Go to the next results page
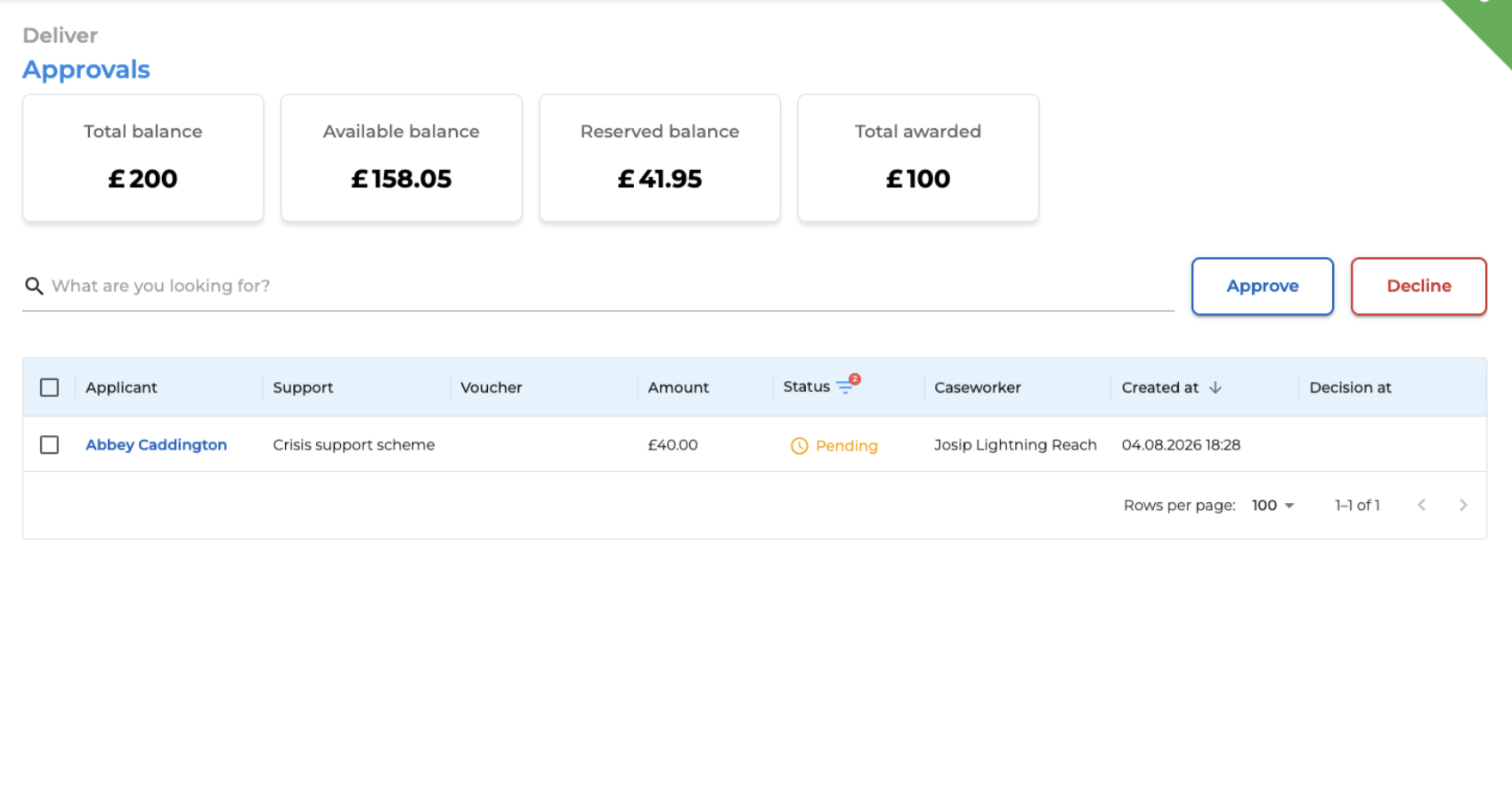The height and width of the screenshot is (794, 1512). pyautogui.click(x=1463, y=505)
